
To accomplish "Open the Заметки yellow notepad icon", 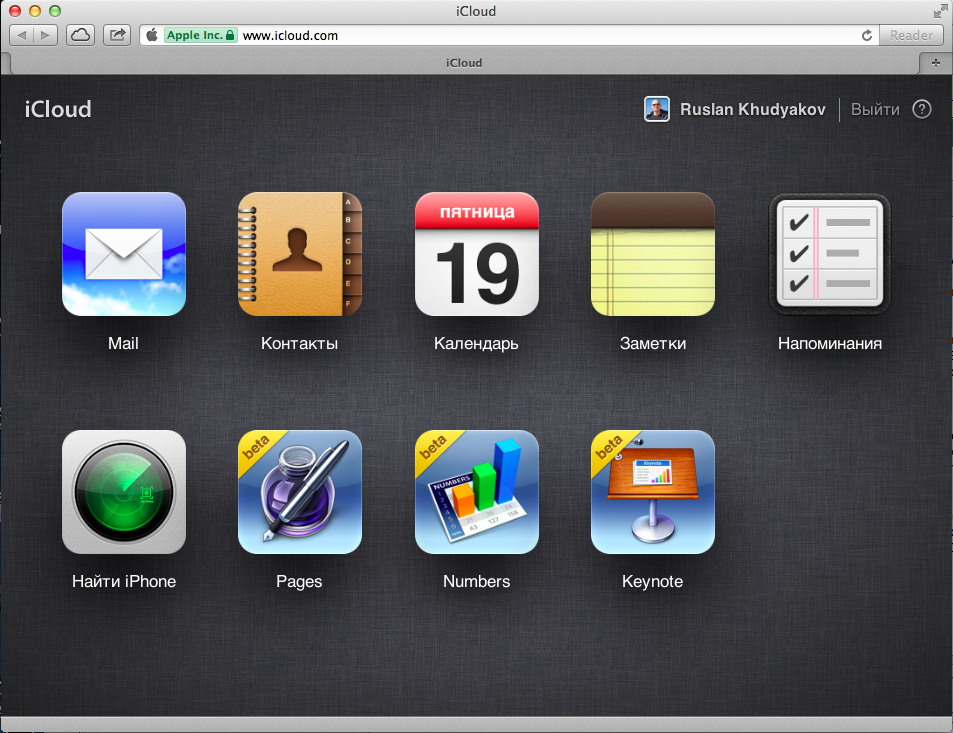I will tap(653, 254).
